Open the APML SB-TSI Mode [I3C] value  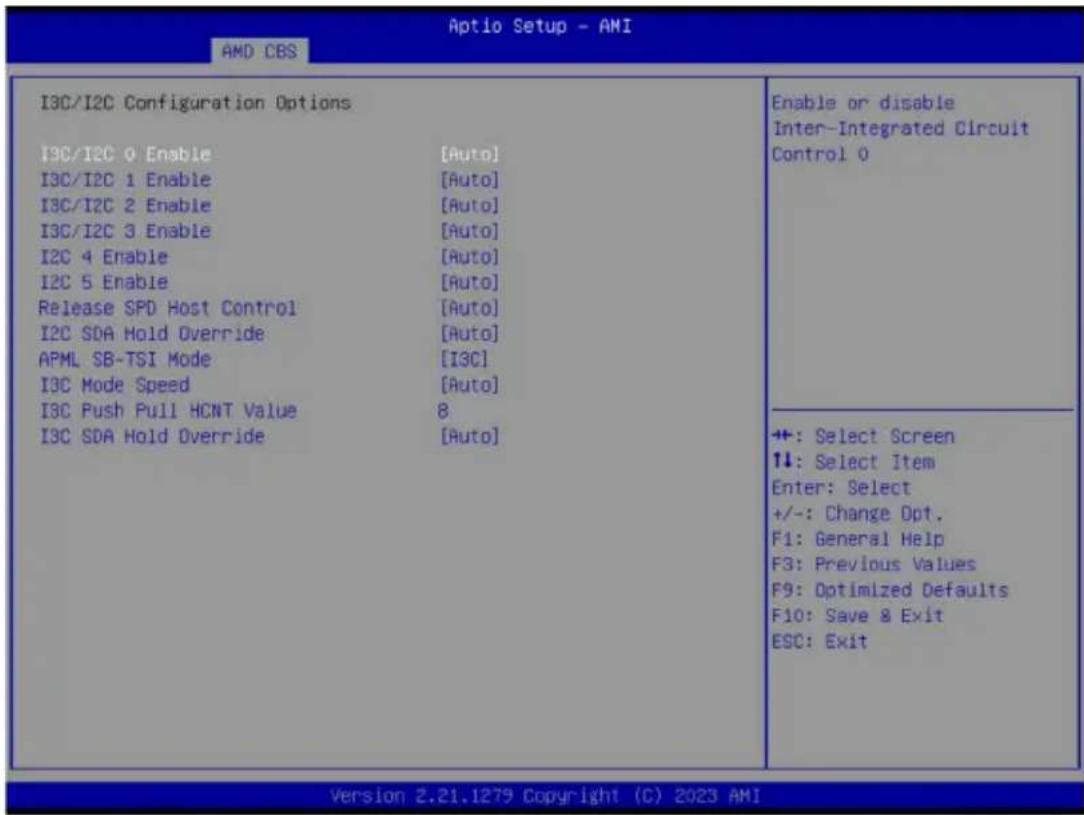[464, 359]
